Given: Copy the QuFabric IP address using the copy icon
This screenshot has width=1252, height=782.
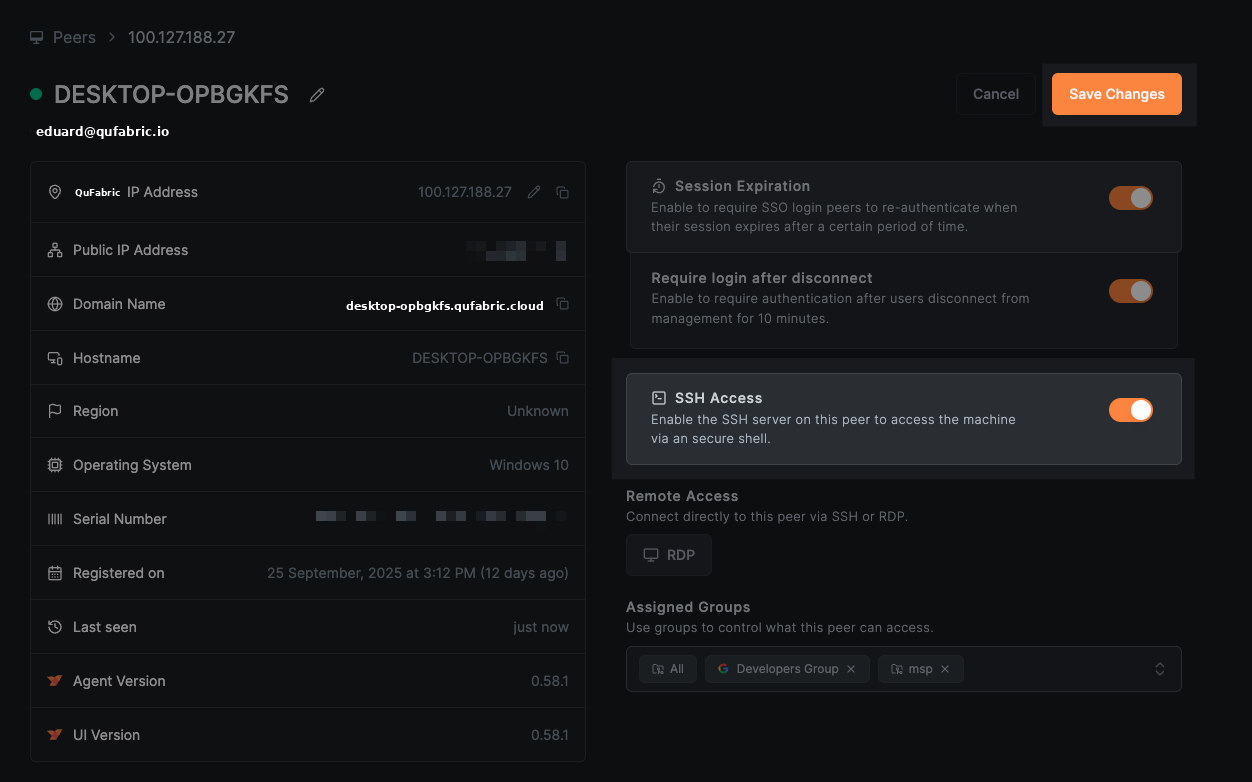Looking at the screenshot, I should coord(562,192).
